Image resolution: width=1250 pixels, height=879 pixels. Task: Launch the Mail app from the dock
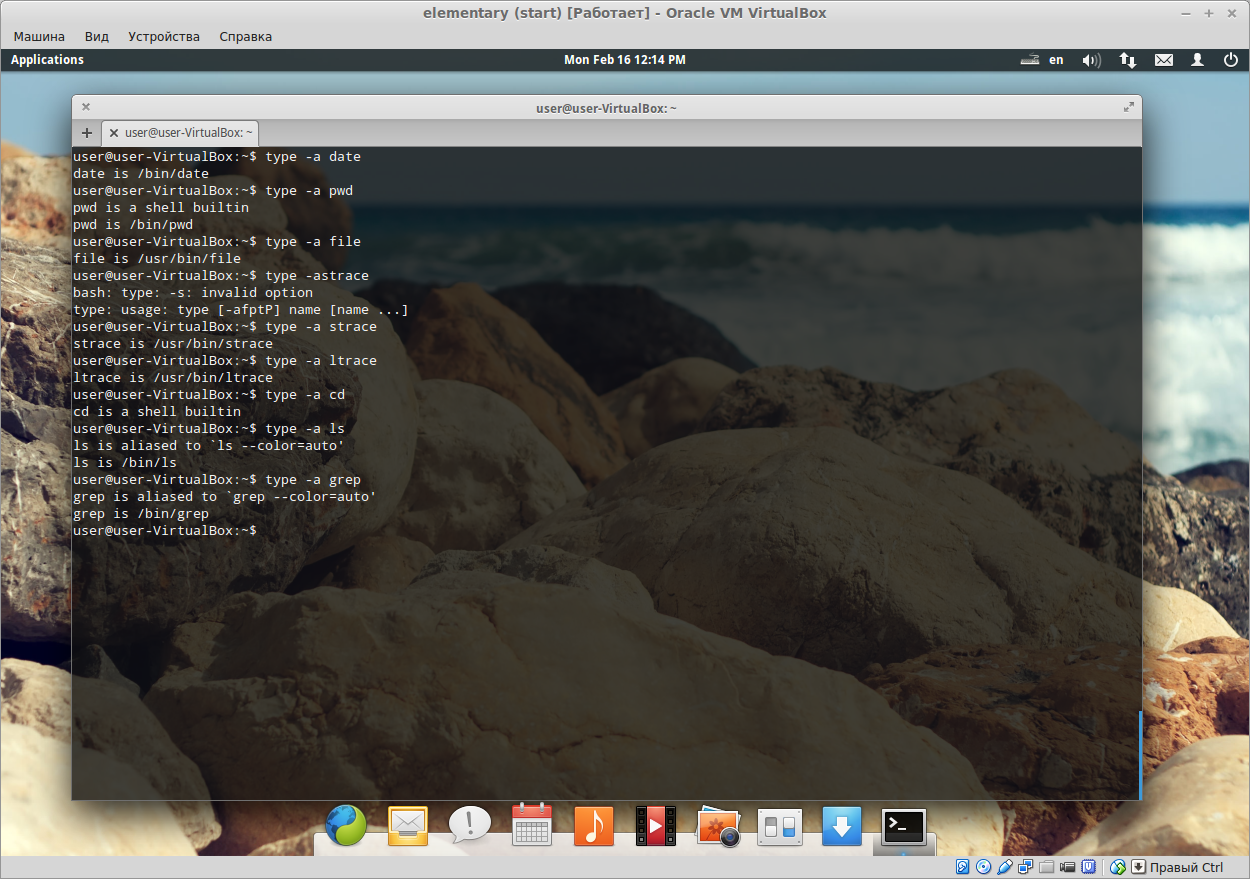click(408, 826)
